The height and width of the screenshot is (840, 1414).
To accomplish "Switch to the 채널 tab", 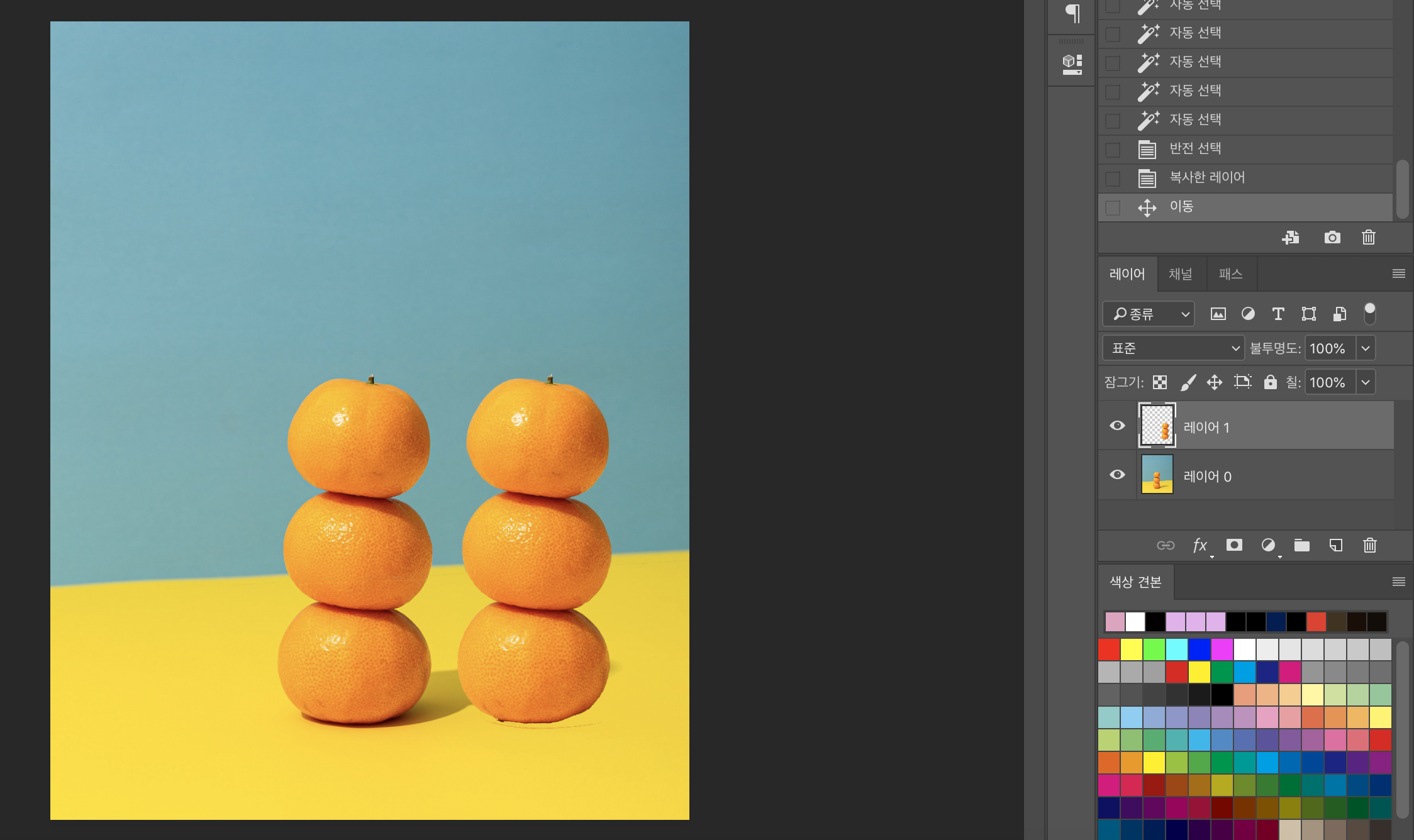I will (1180, 274).
